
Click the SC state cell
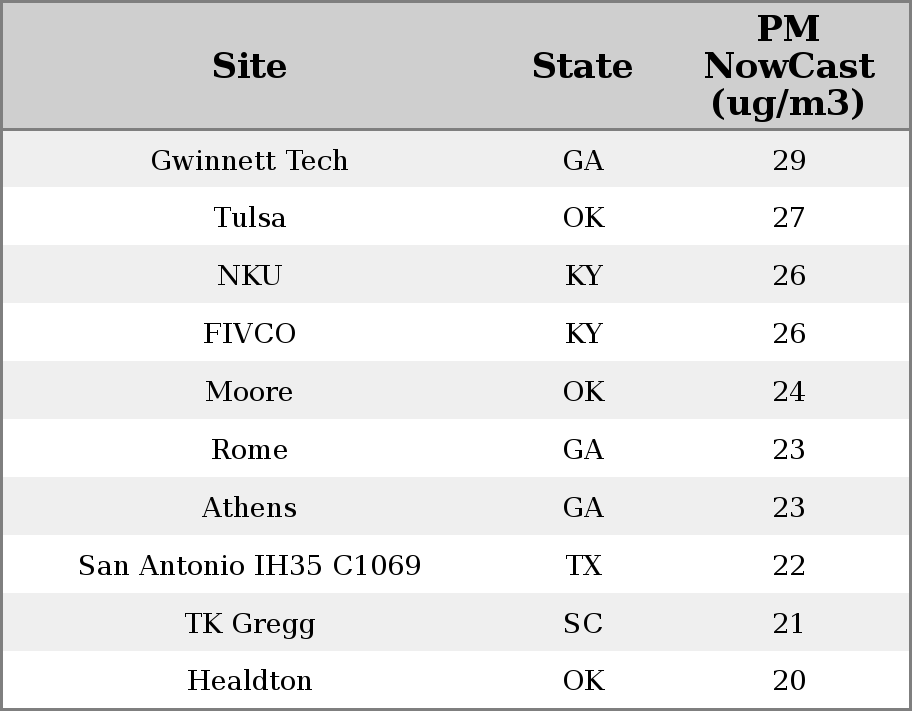pyautogui.click(x=583, y=623)
